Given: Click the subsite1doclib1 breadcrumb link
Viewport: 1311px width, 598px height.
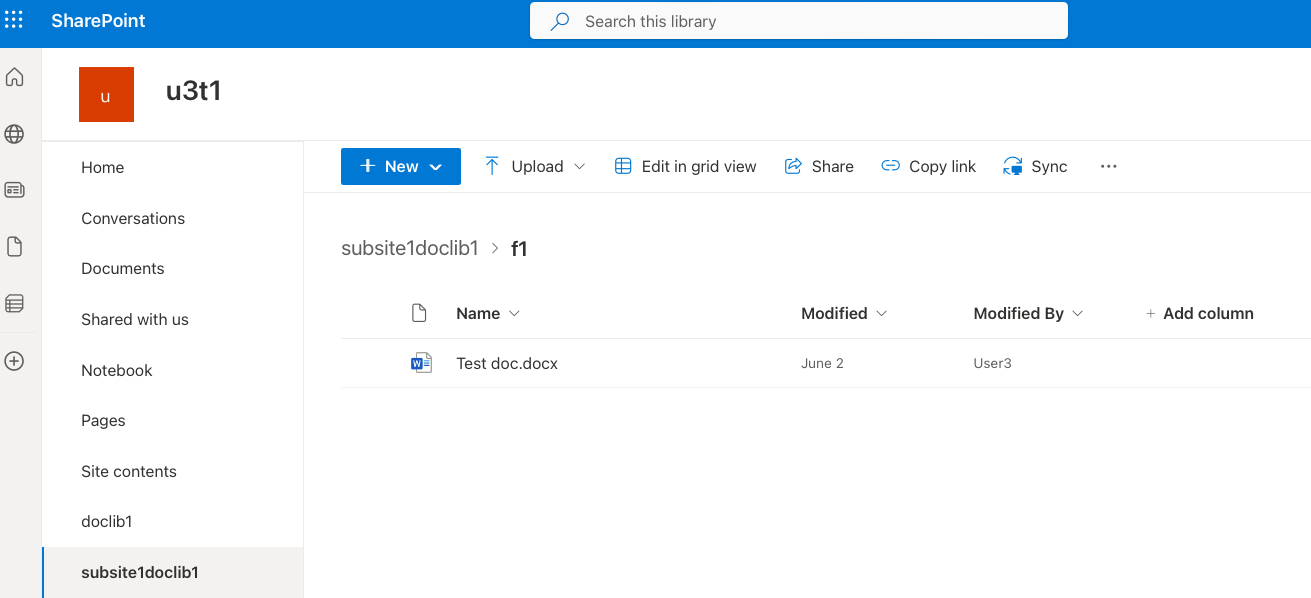Looking at the screenshot, I should click(410, 248).
